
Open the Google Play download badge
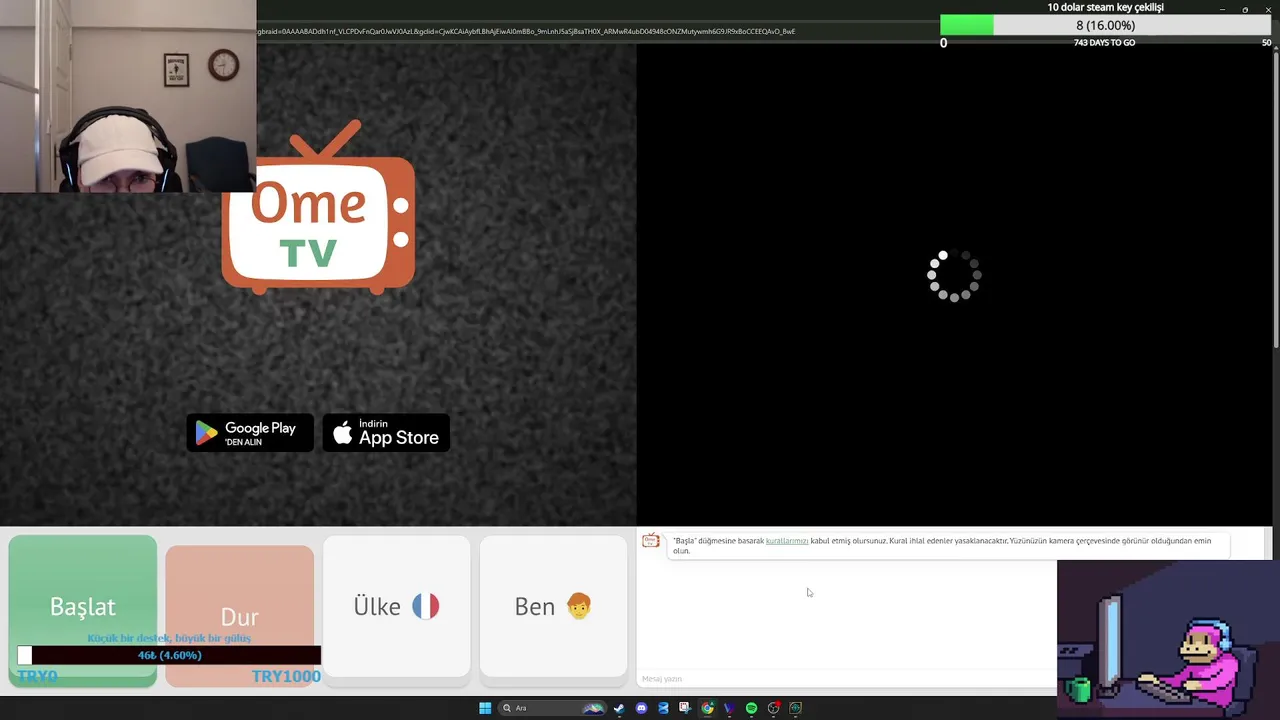point(250,433)
